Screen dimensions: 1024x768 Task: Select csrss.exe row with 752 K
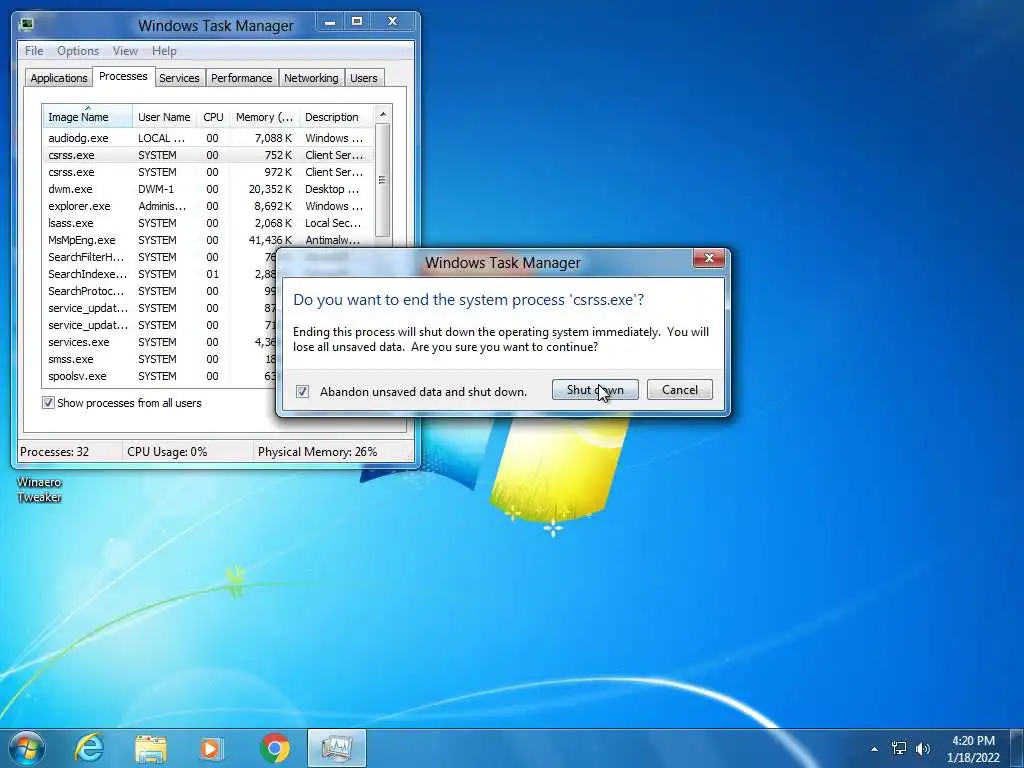[208, 155]
